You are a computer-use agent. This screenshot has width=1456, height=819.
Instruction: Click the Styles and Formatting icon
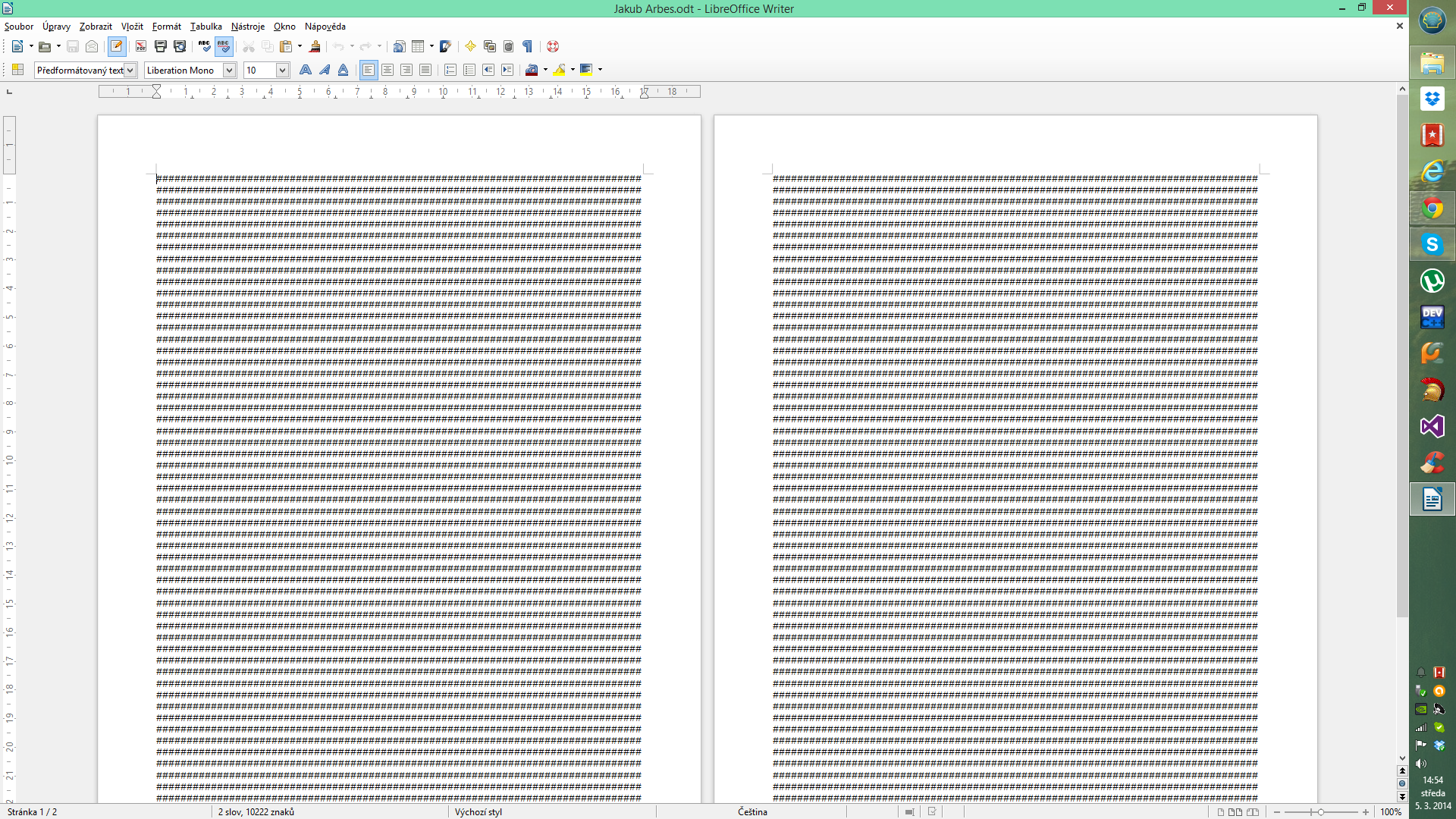pyautogui.click(x=18, y=70)
